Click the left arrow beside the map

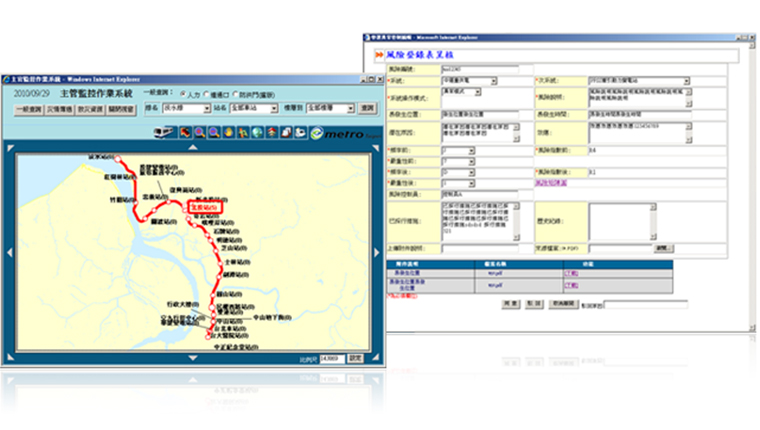click(x=9, y=250)
